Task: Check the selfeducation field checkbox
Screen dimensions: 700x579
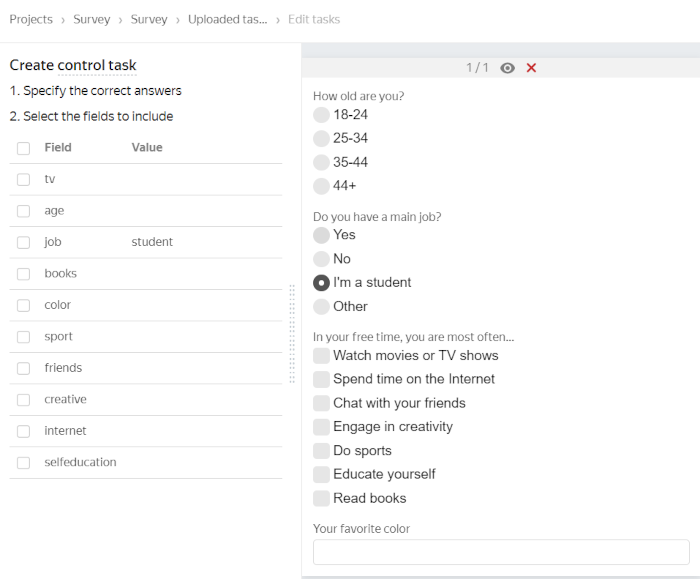Action: coord(23,463)
